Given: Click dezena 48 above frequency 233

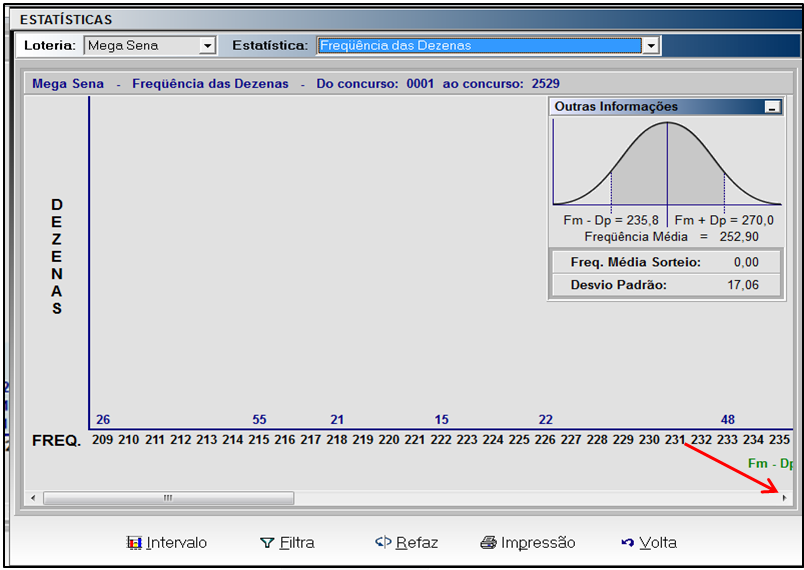Looking at the screenshot, I should [x=728, y=419].
